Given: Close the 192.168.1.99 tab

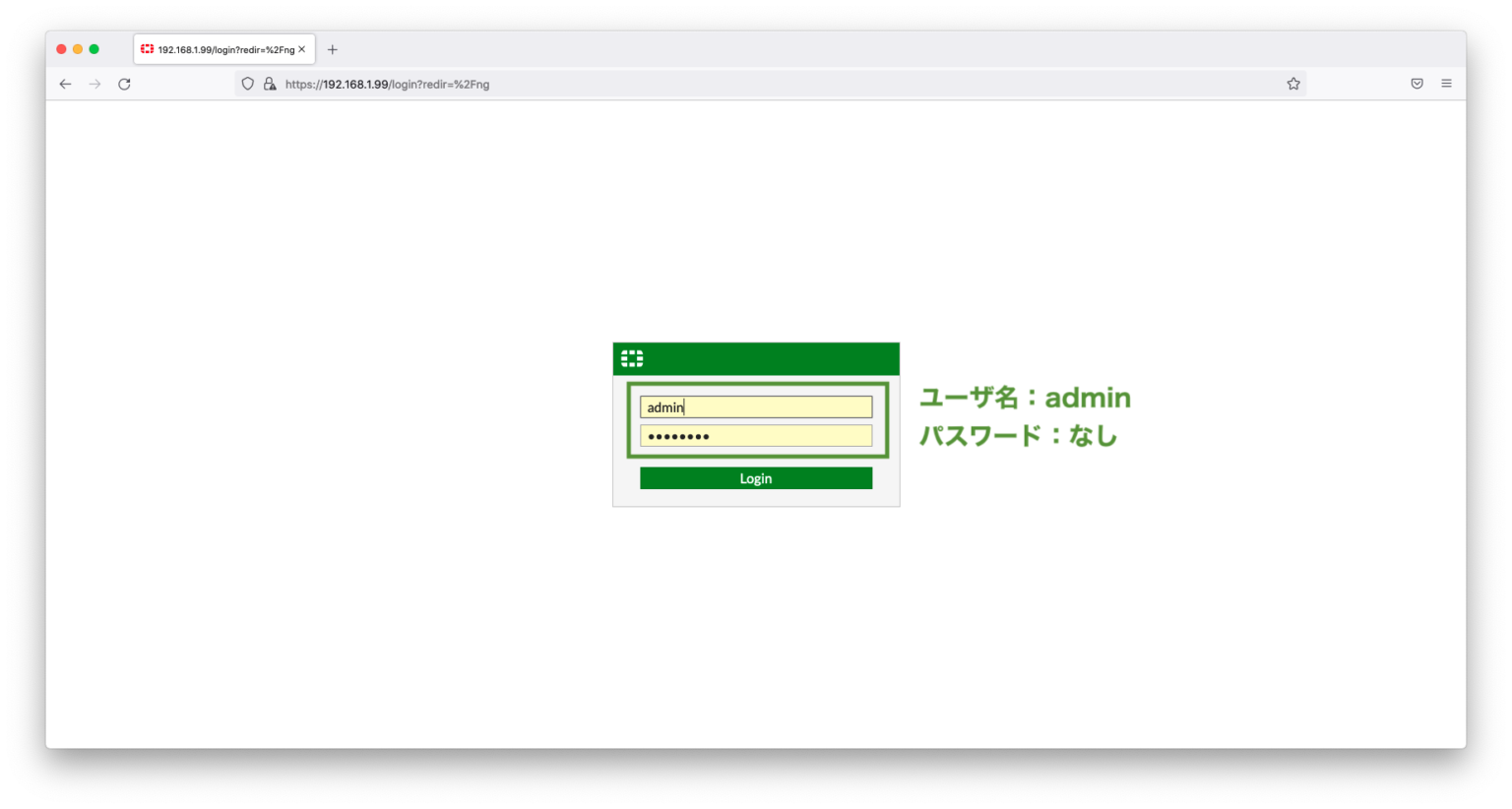Looking at the screenshot, I should [302, 49].
